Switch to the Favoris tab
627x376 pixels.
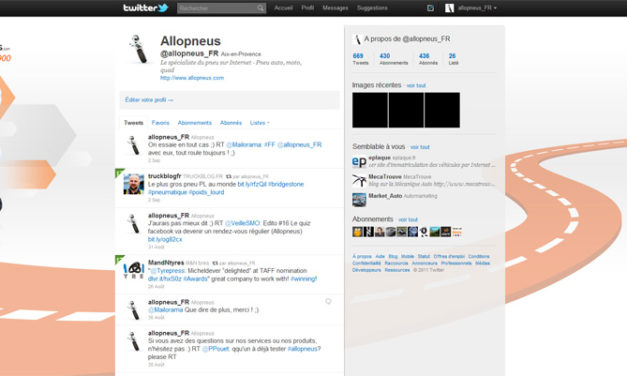(x=160, y=123)
